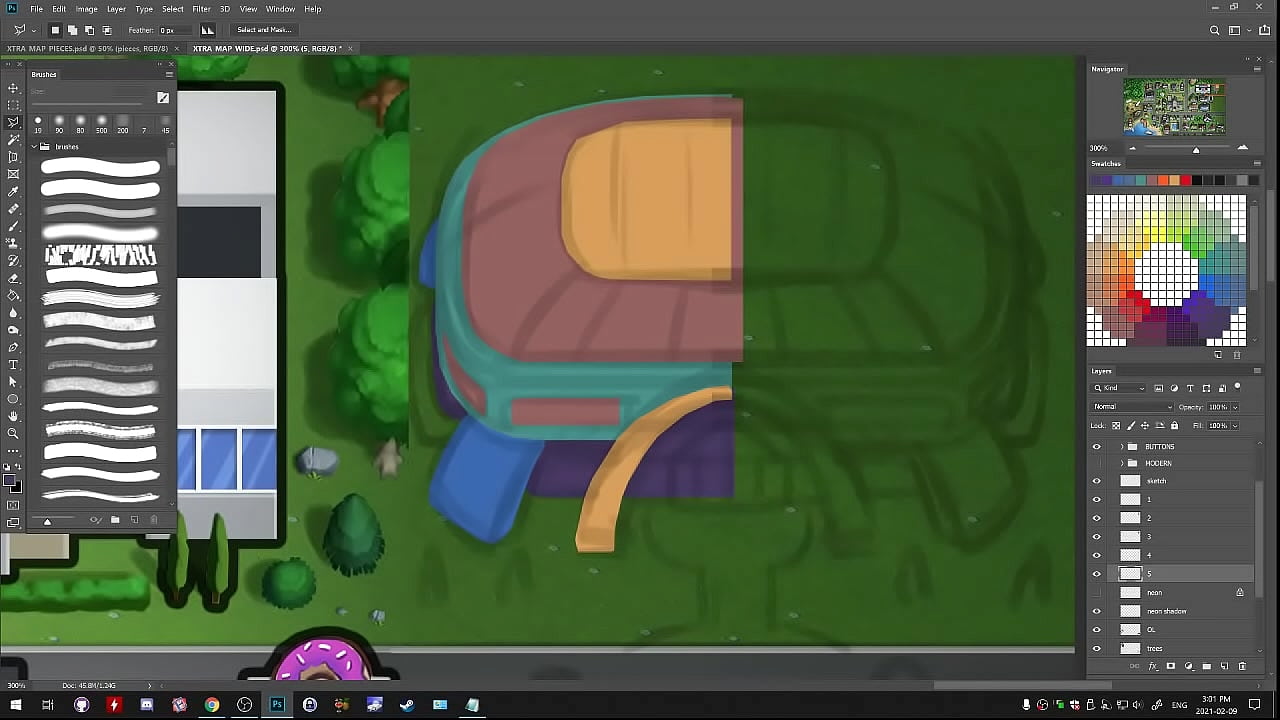Image resolution: width=1280 pixels, height=720 pixels.
Task: Hide the sketch layer
Action: point(1096,481)
